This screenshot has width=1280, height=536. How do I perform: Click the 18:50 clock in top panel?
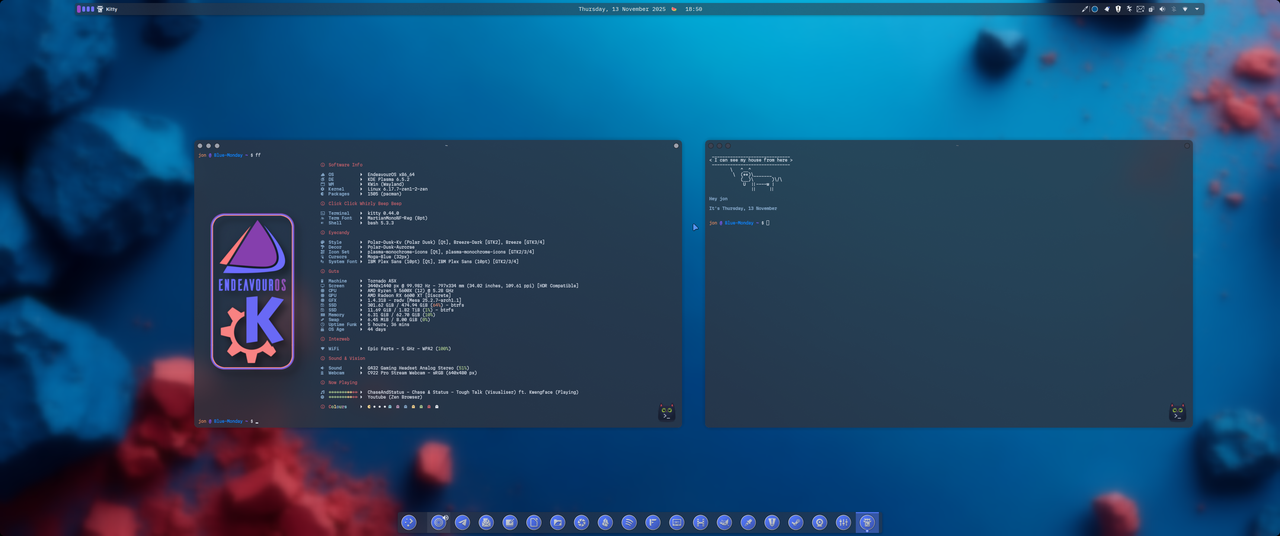pos(694,9)
